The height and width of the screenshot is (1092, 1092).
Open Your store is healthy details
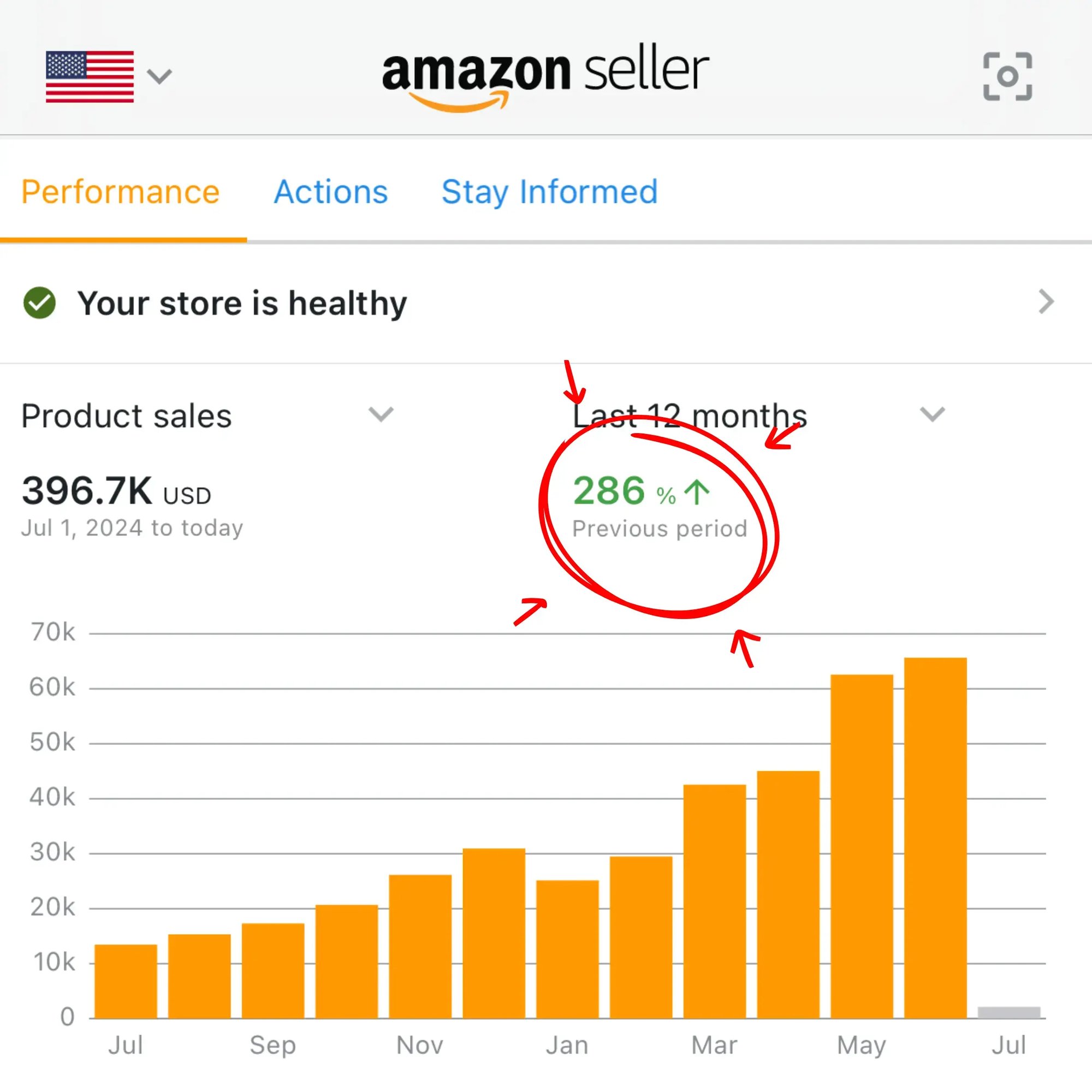click(242, 303)
